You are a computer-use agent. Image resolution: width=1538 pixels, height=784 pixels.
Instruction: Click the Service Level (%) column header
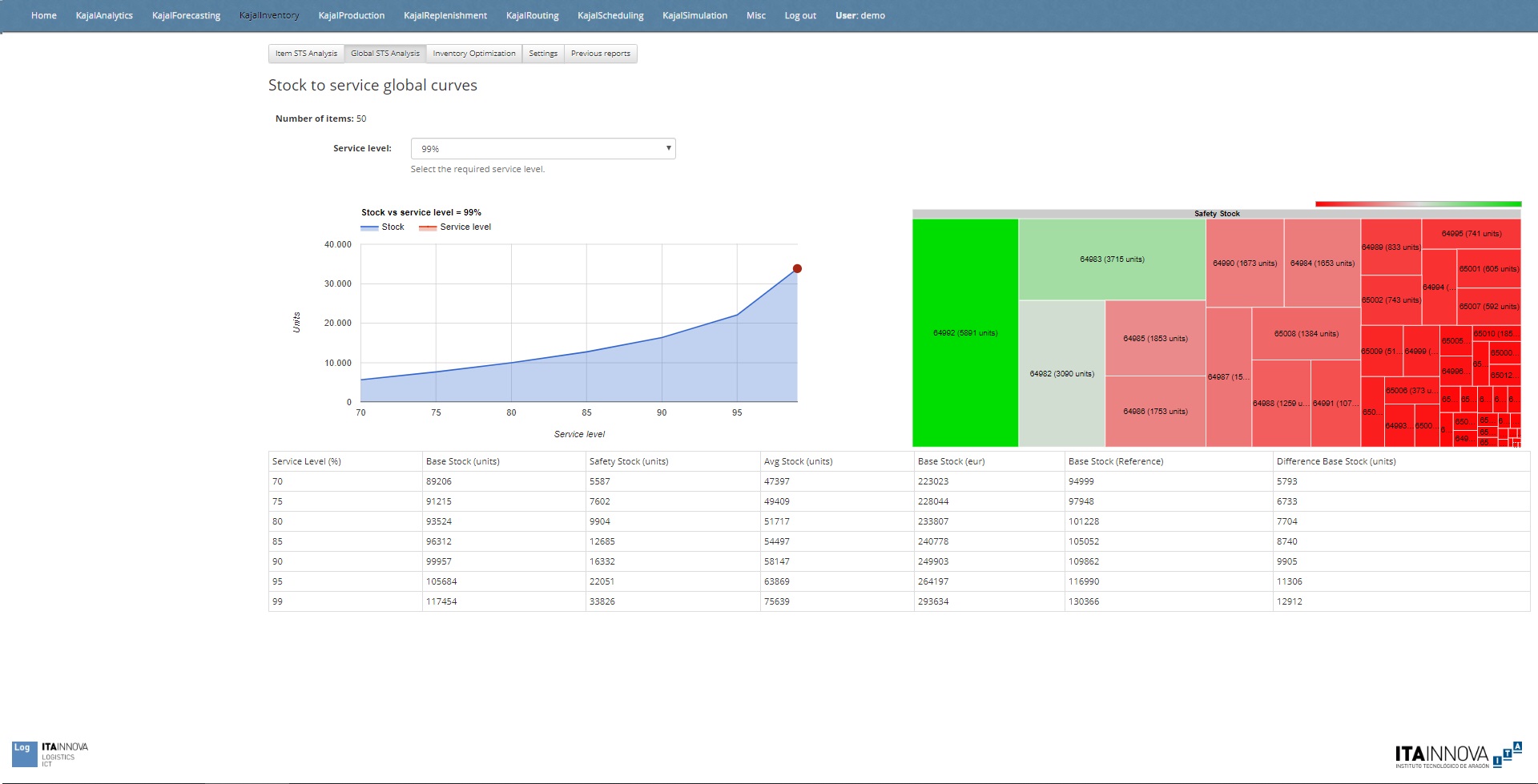[345, 461]
